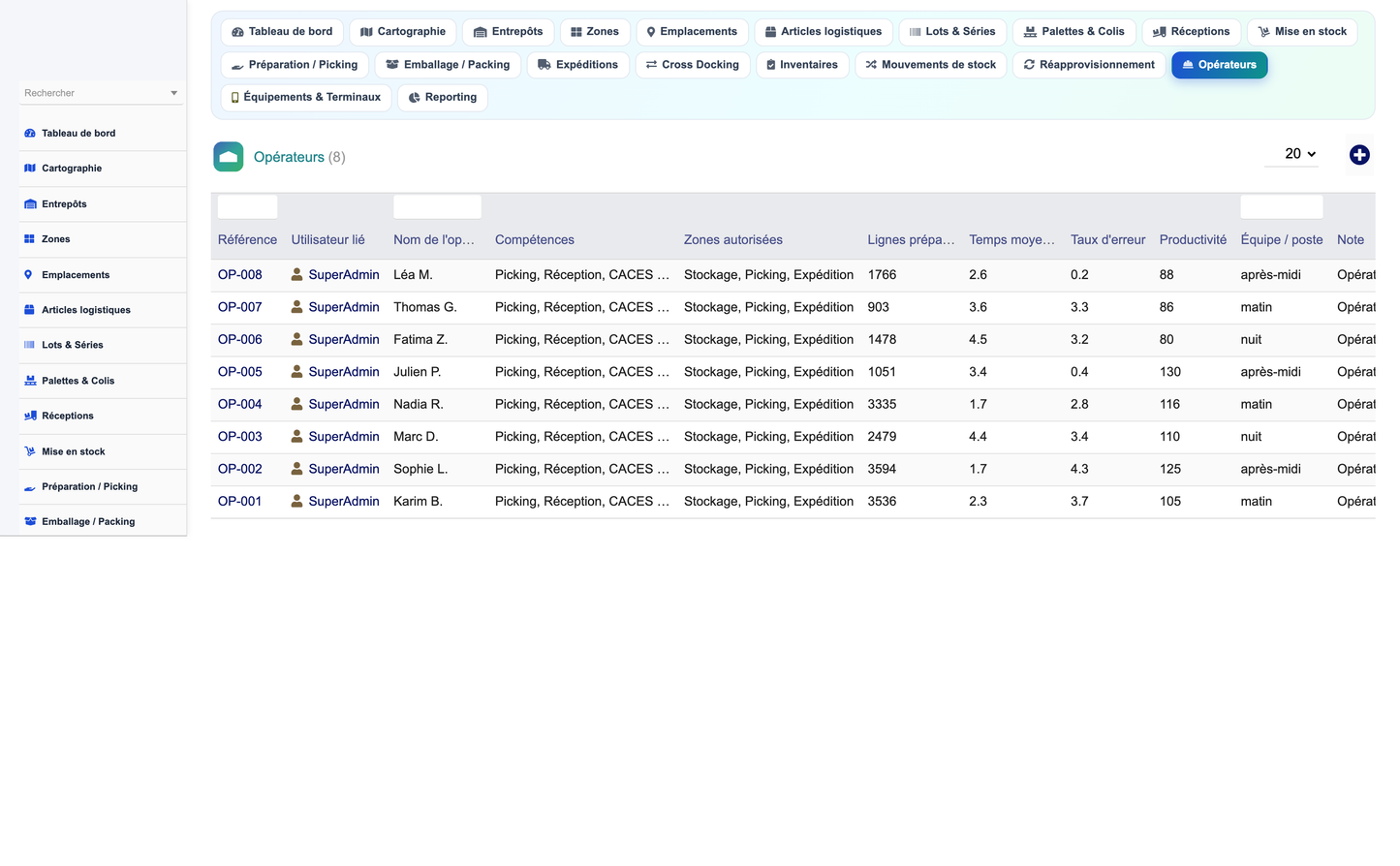Open operator reference OP-006
This screenshot has height=866, width=1400.
[240, 340]
